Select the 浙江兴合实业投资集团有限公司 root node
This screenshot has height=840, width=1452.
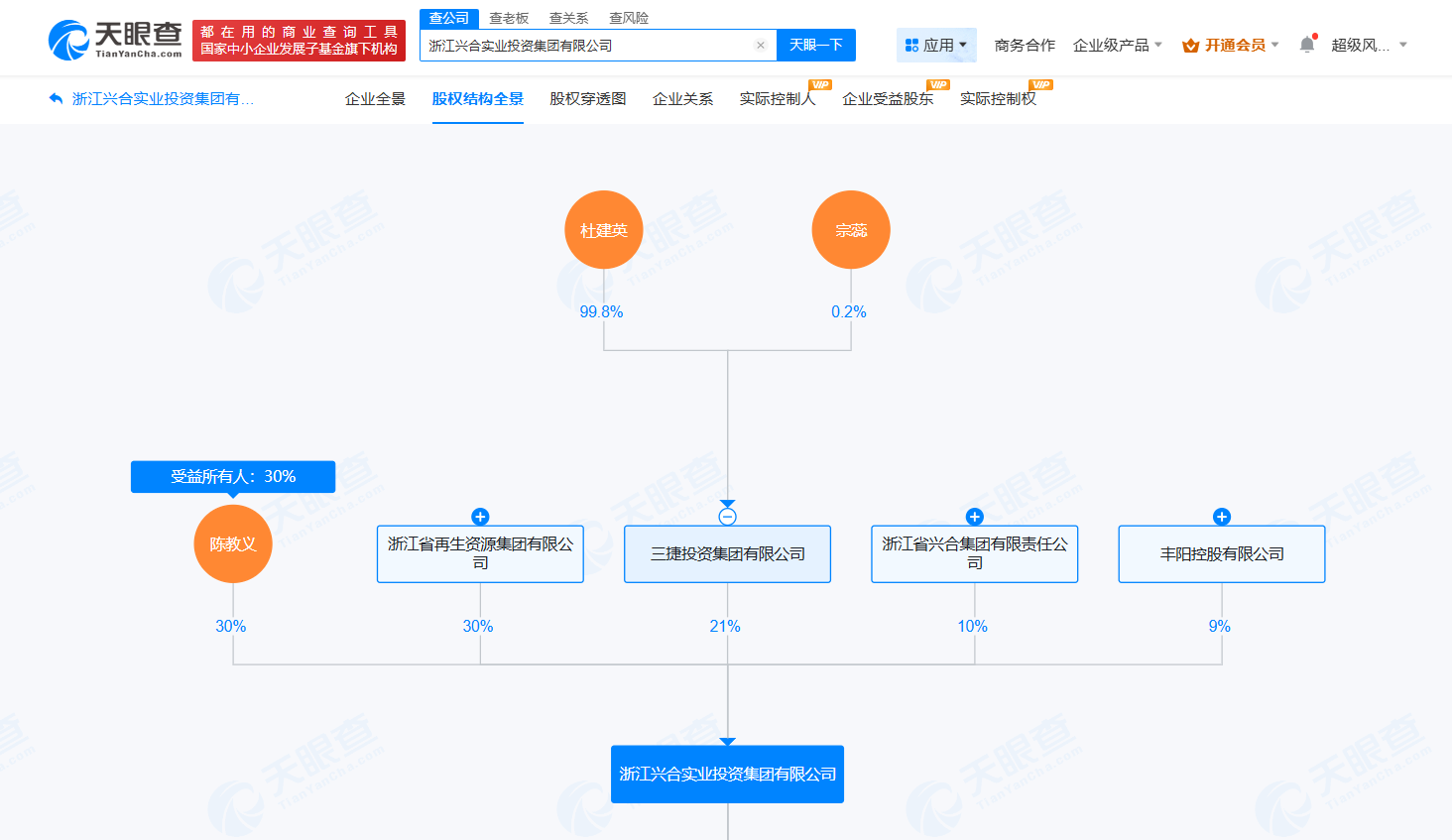click(728, 775)
